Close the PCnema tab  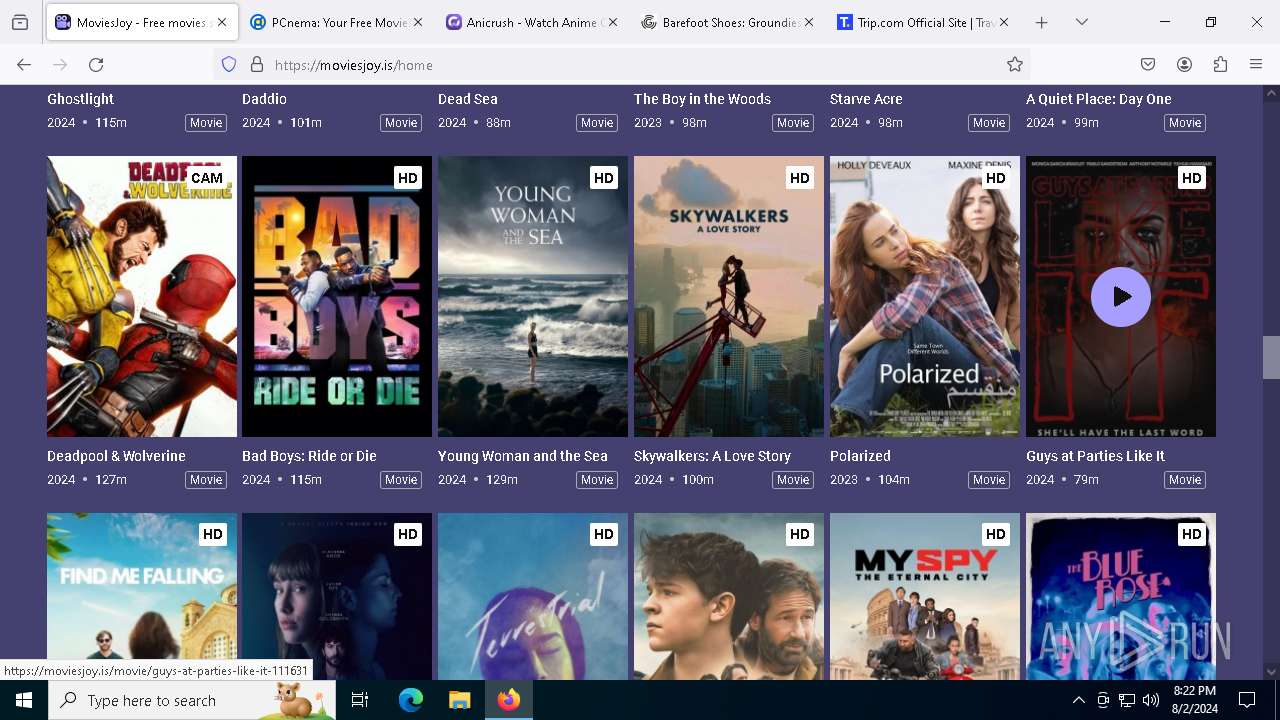tap(417, 22)
